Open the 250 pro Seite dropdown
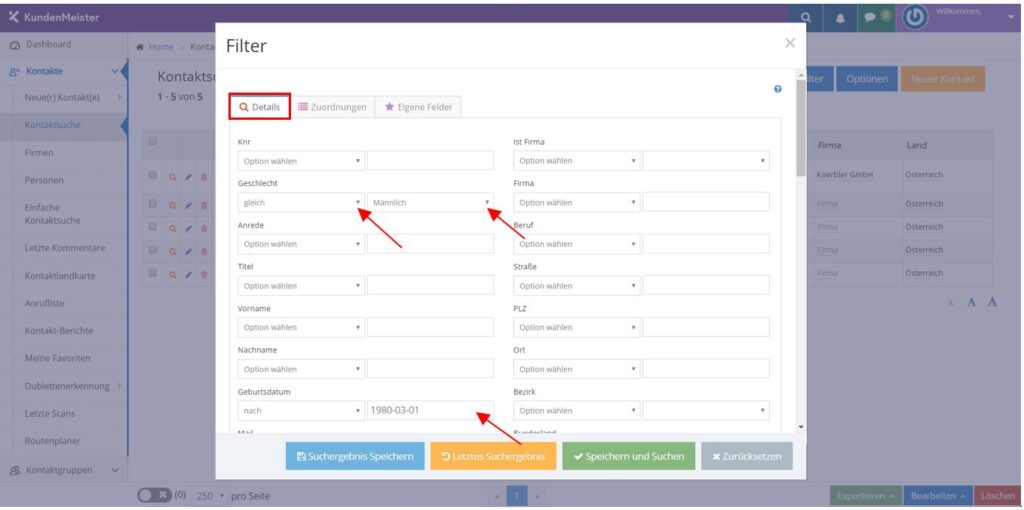 pyautogui.click(x=210, y=496)
